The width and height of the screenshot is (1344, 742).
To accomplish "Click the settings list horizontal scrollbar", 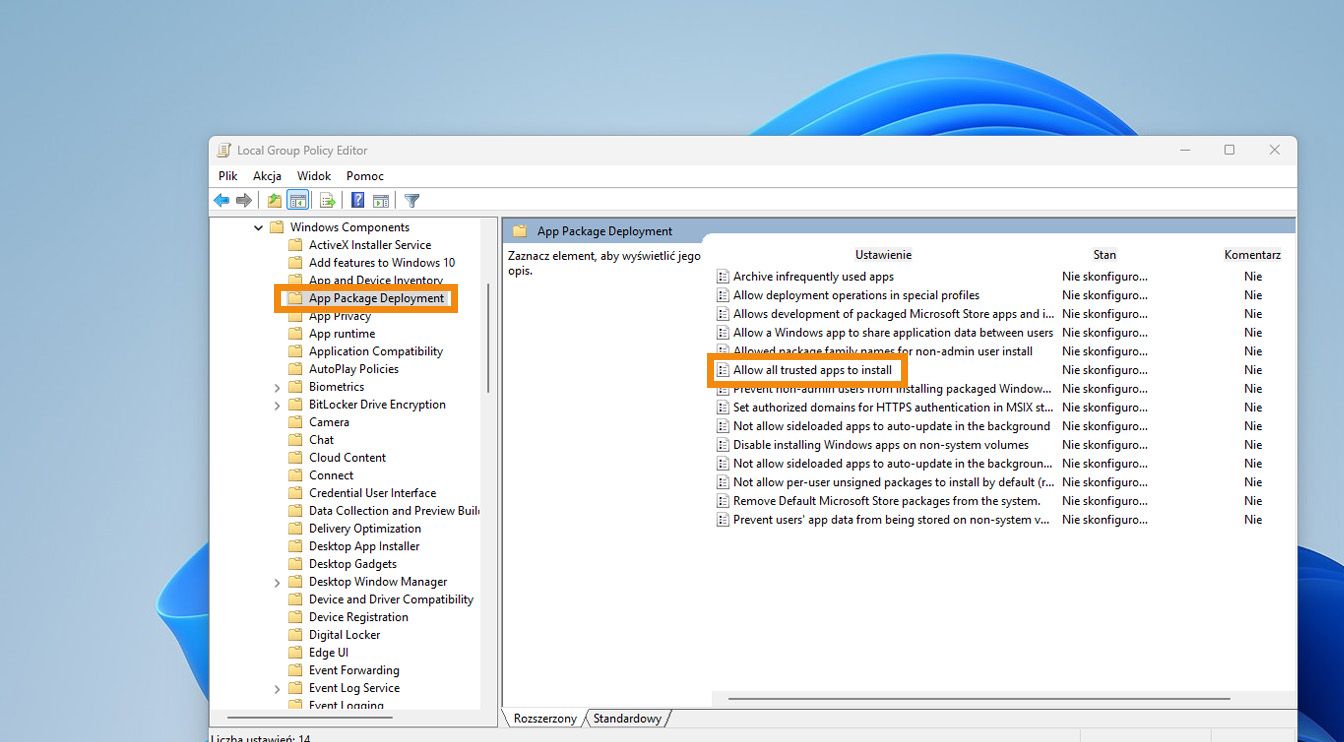I will click(978, 699).
